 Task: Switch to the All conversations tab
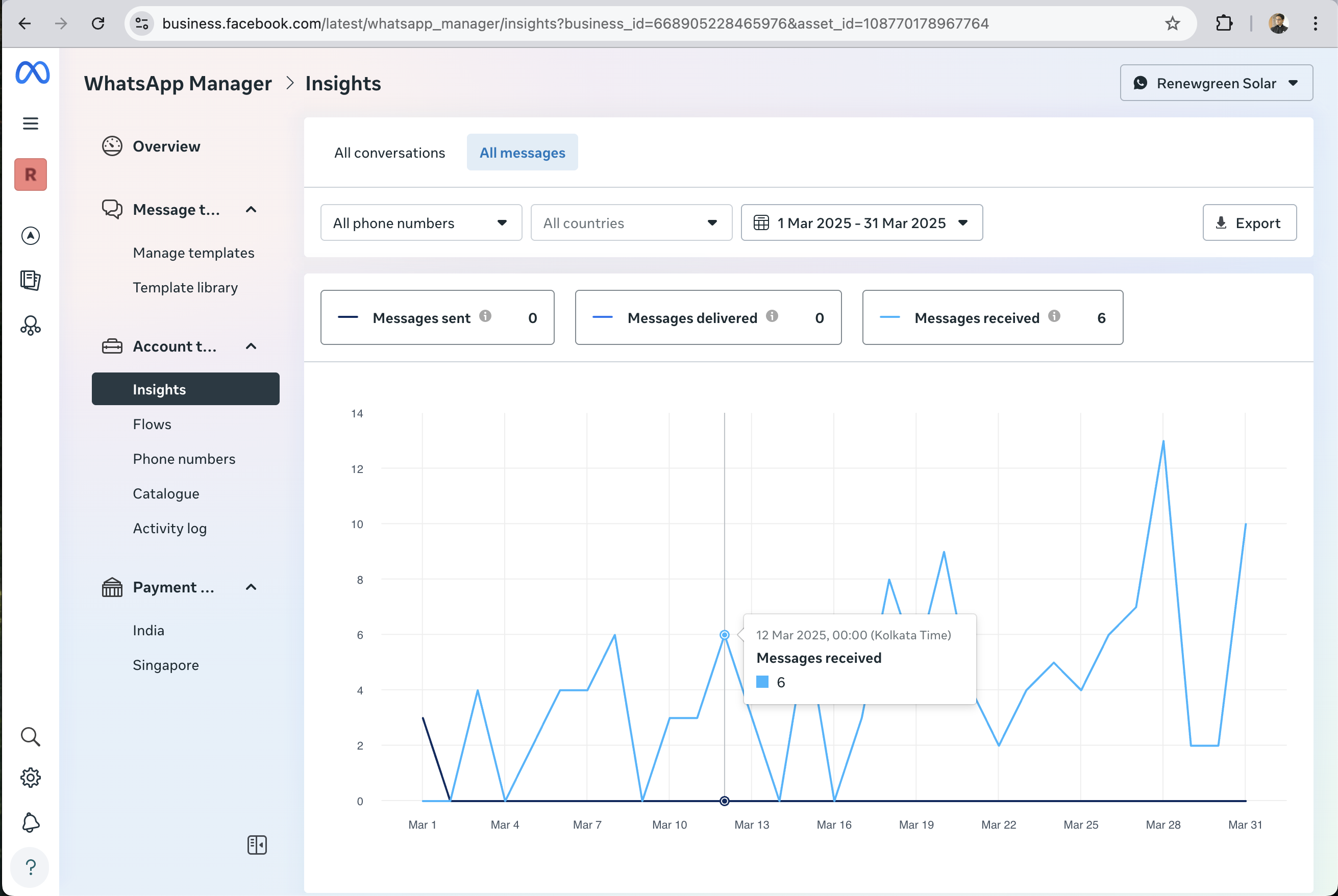390,153
